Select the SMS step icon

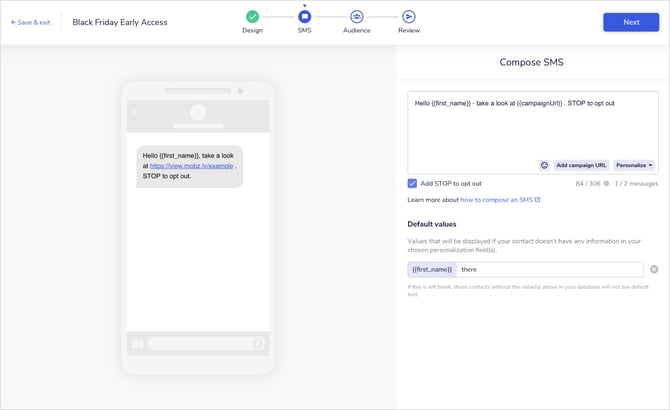pos(304,17)
